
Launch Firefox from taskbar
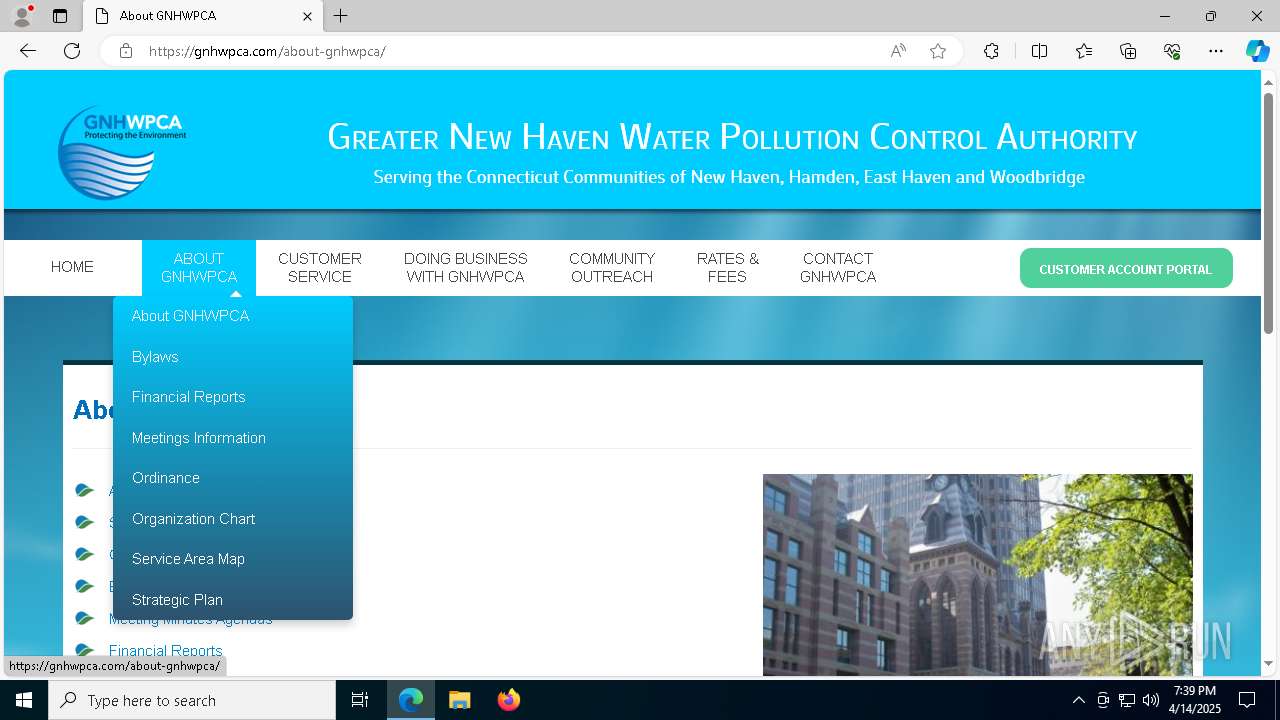(x=508, y=700)
